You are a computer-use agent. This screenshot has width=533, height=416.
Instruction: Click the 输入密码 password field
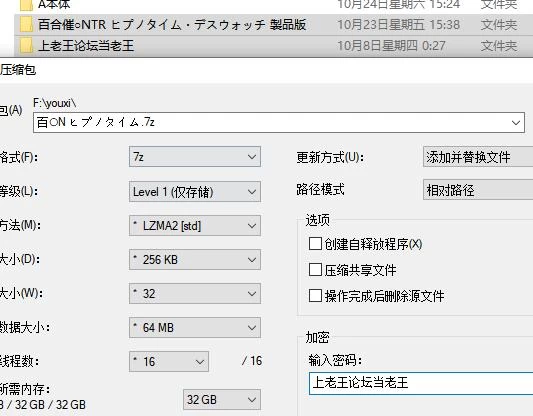421,383
